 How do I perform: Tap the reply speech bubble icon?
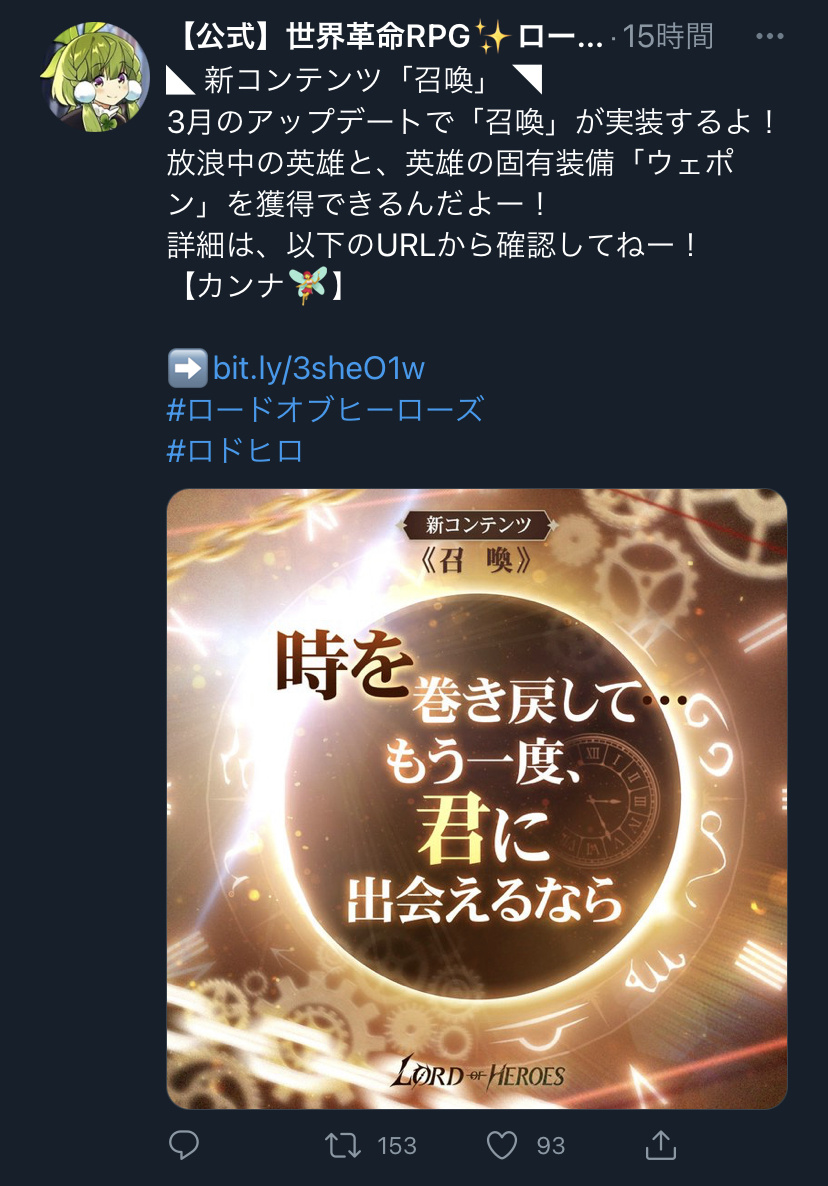point(184,1144)
